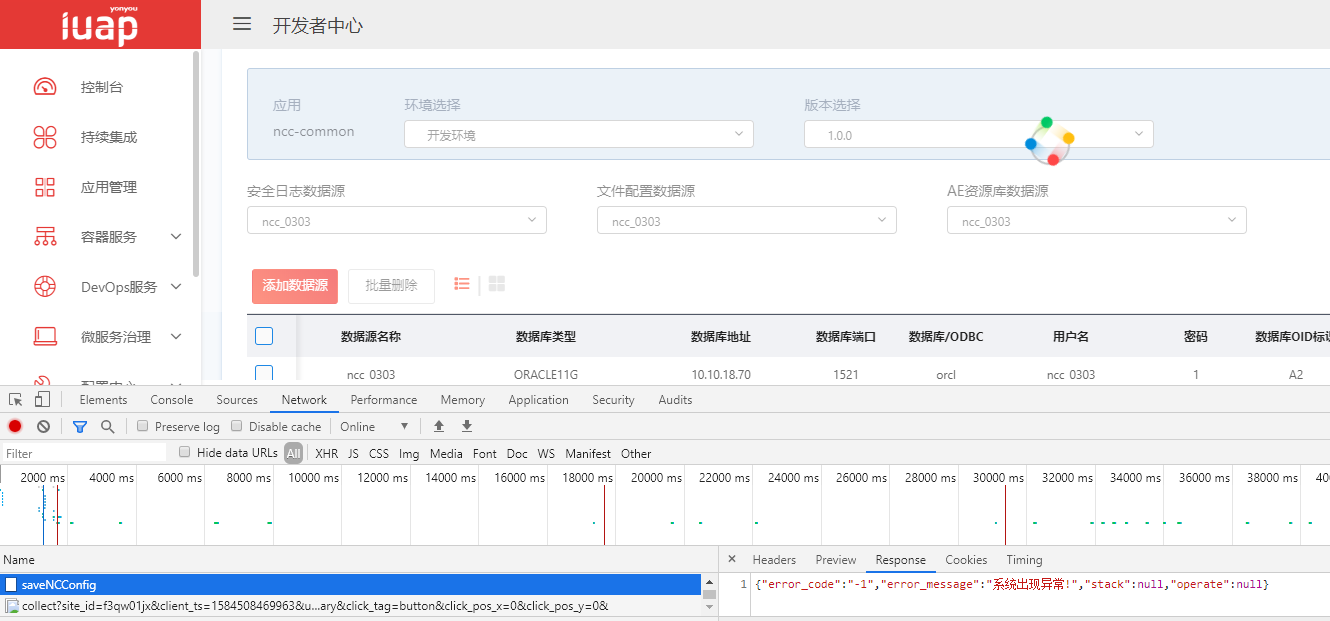Click the red marker on network timeline

pos(604,515)
